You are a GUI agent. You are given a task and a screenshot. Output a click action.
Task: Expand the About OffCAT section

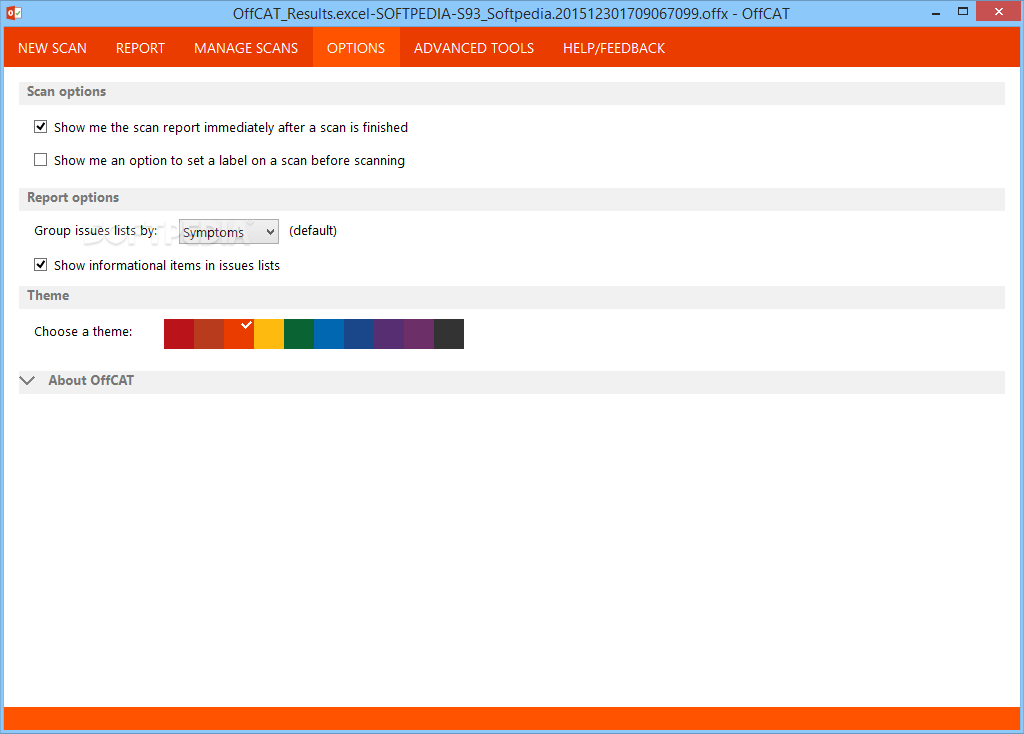pyautogui.click(x=27, y=381)
